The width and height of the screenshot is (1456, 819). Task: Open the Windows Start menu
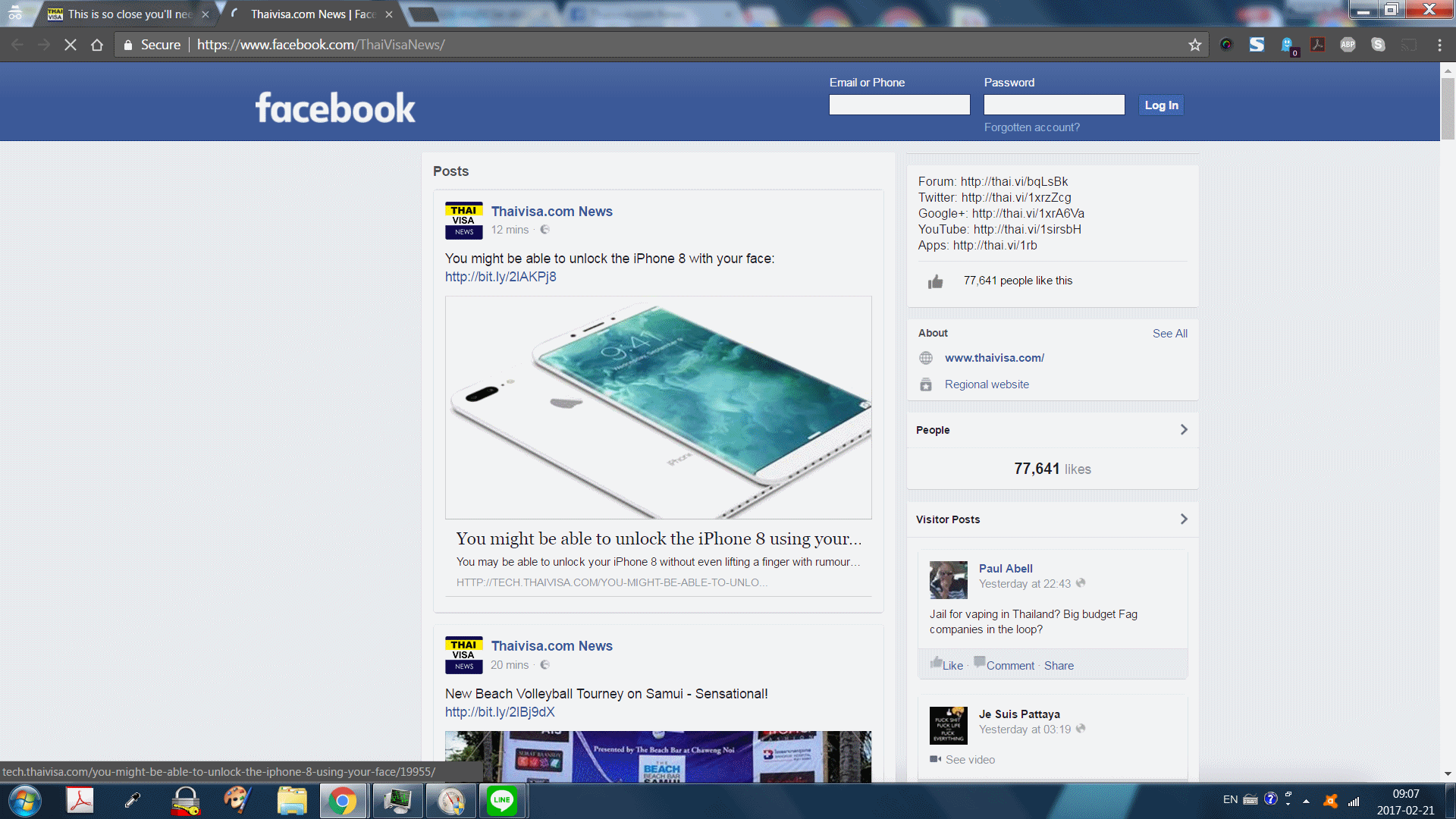tap(25, 801)
